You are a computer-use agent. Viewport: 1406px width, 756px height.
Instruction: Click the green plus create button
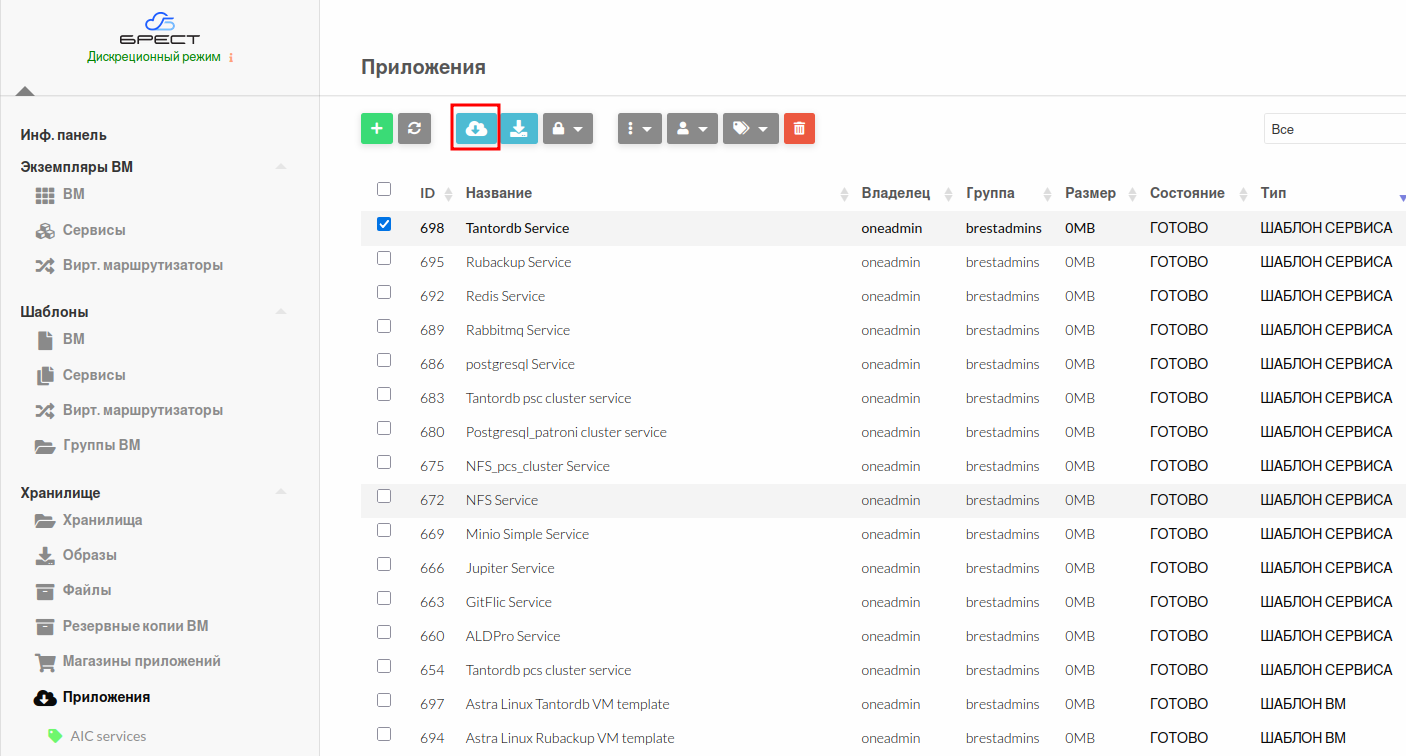[x=377, y=128]
